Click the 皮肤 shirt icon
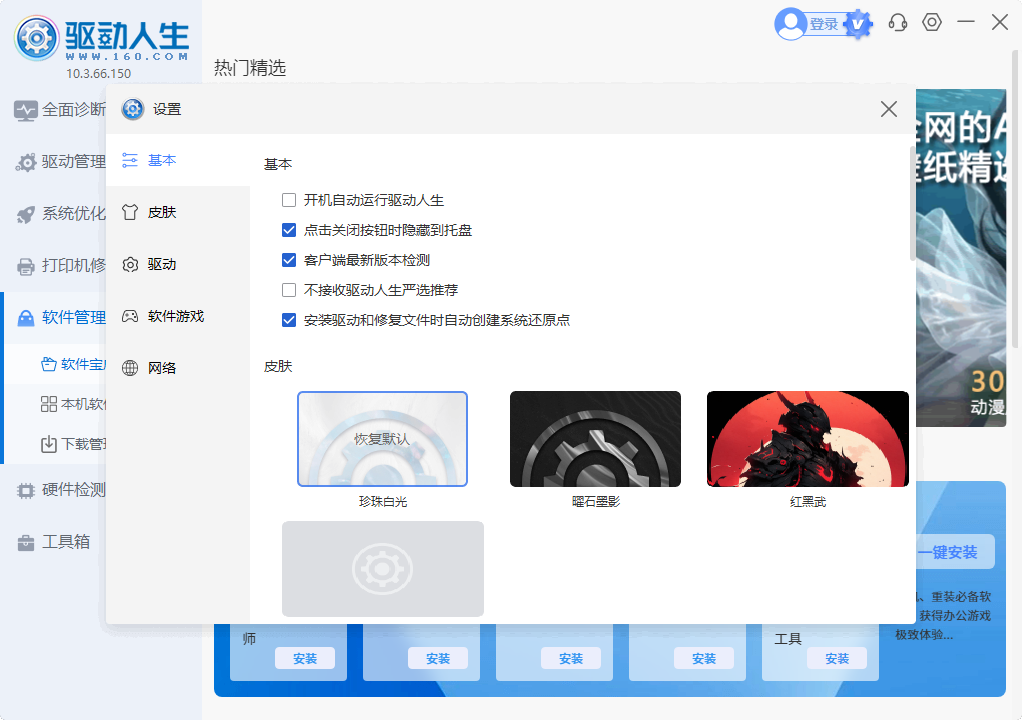Screen dimensions: 1022x720 tap(130, 212)
